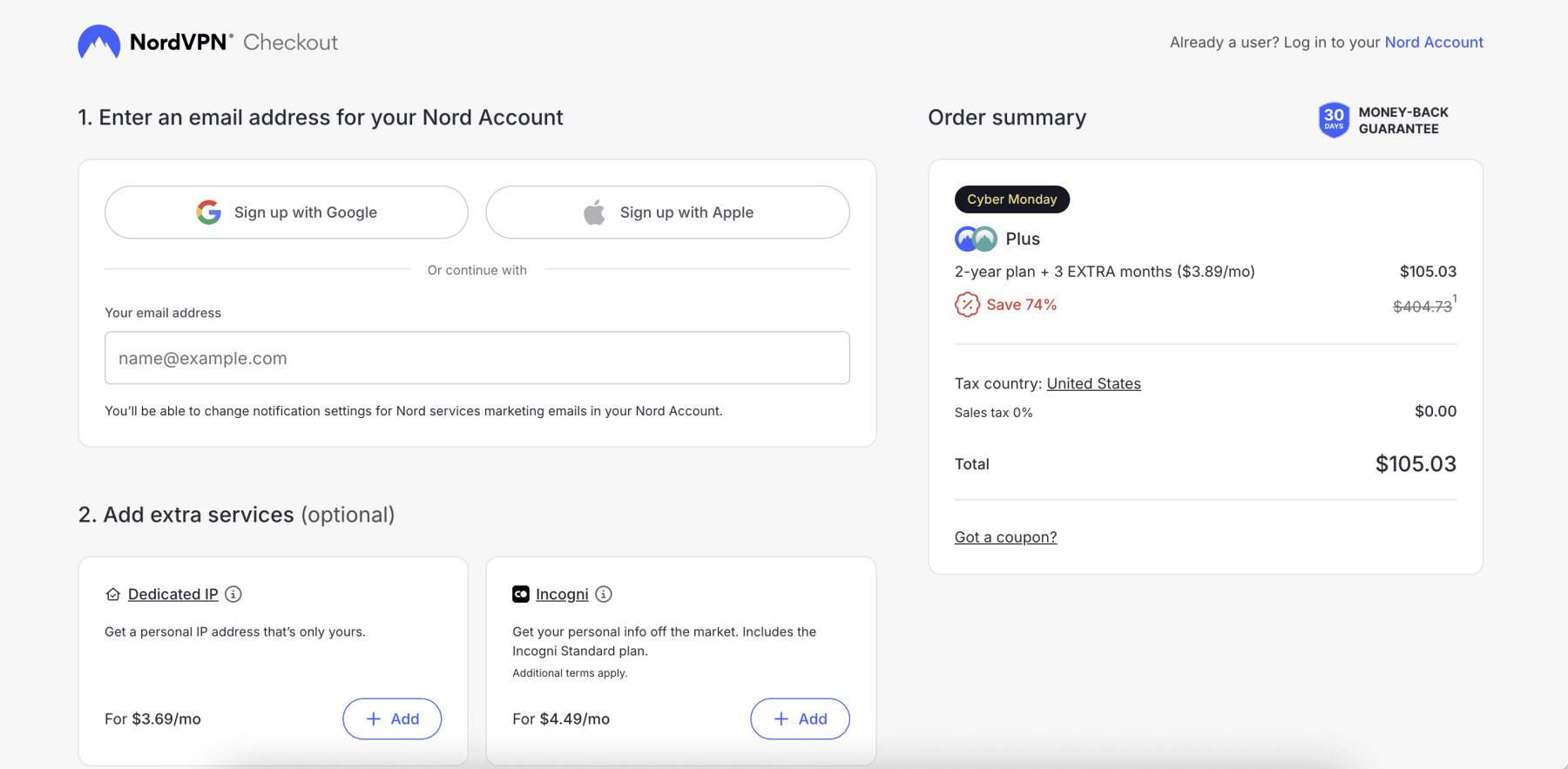Viewport: 1568px width, 769px height.
Task: Click the red Save 74% discount icon
Action: click(x=967, y=305)
